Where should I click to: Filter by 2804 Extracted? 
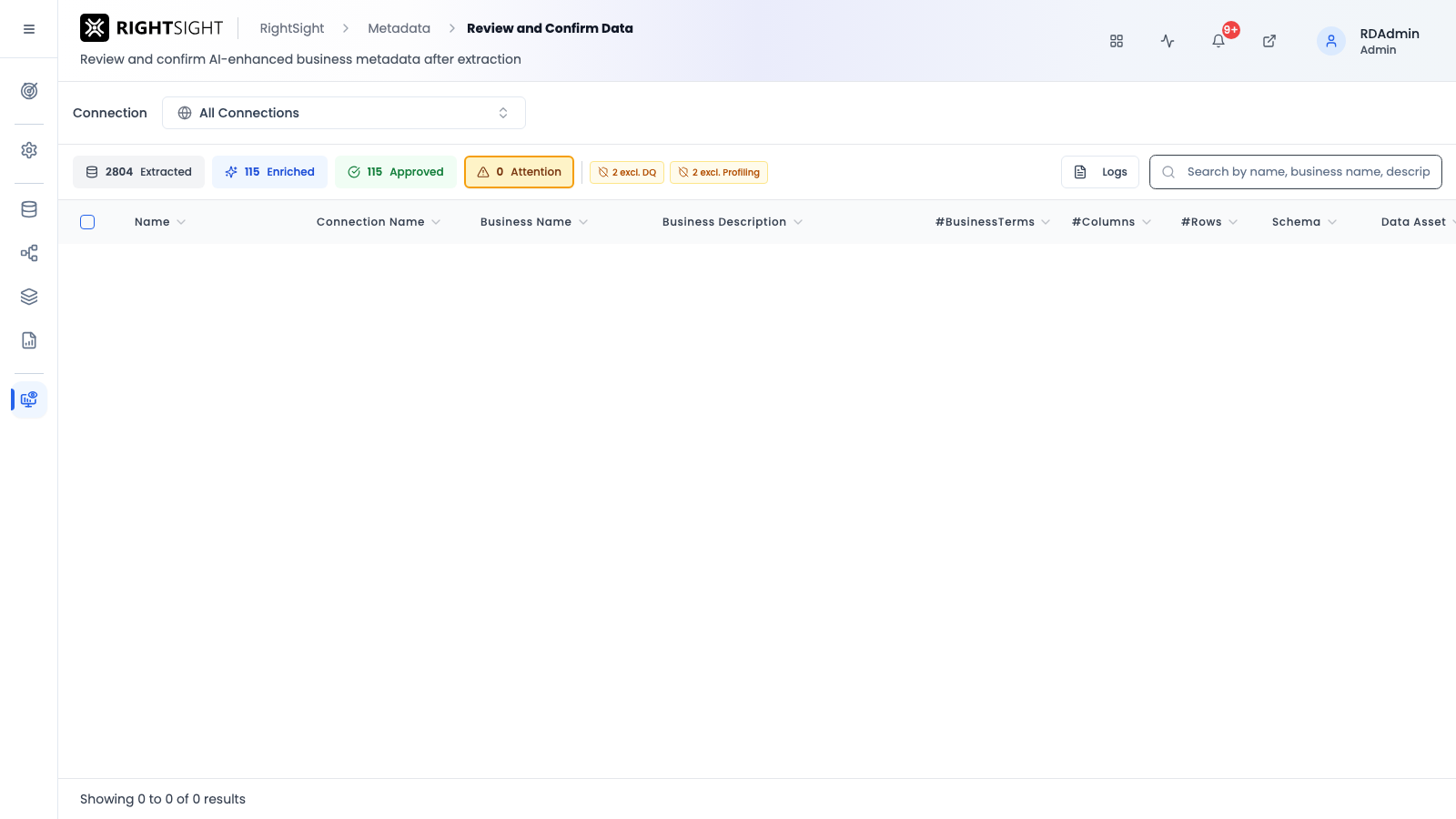[138, 172]
